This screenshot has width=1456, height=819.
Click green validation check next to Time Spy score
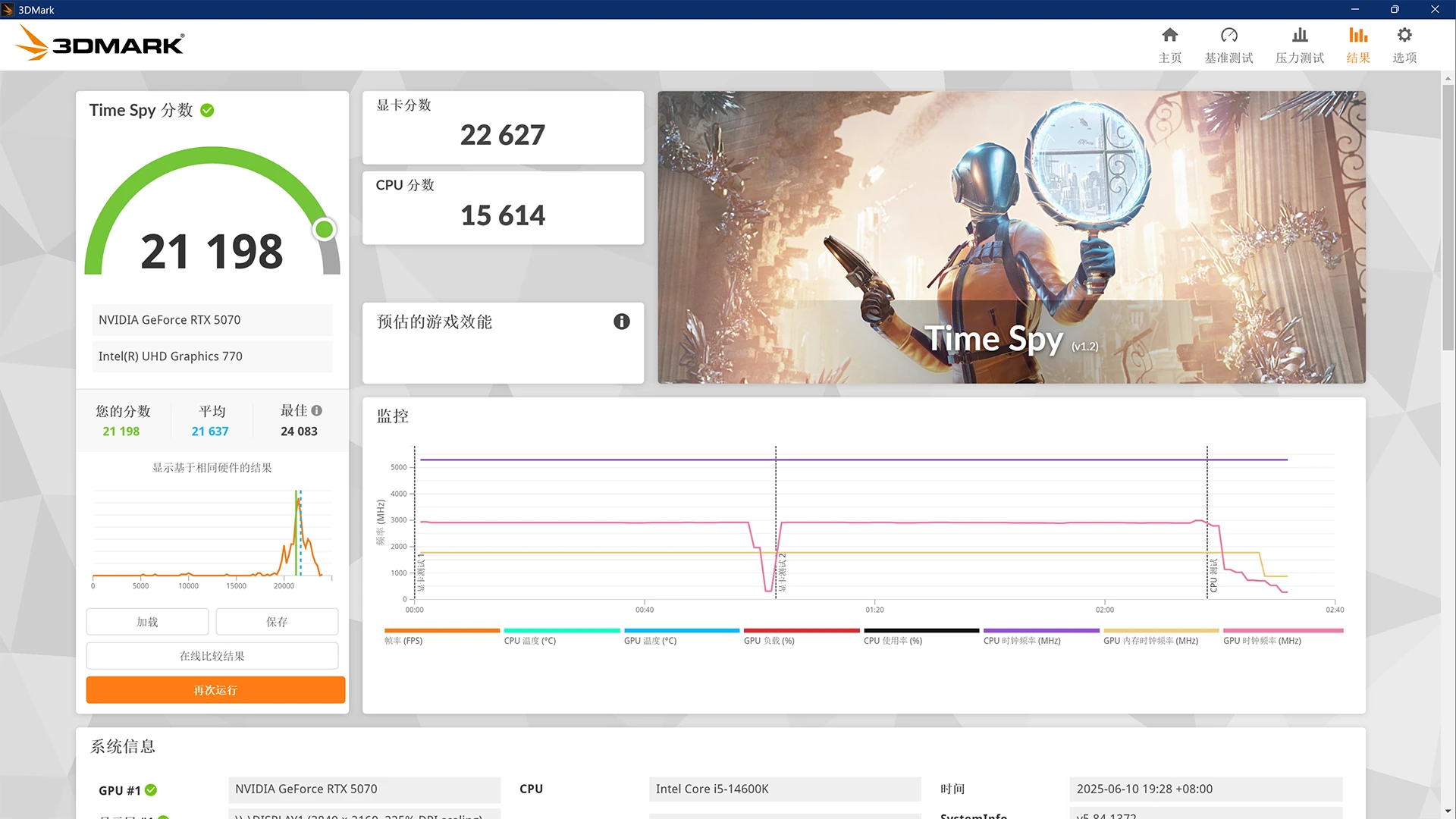point(207,111)
